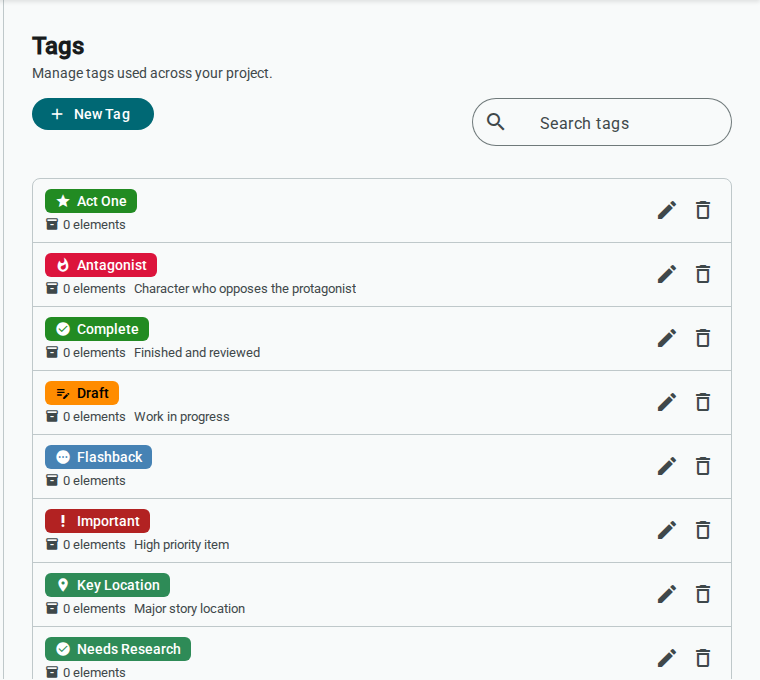Viewport: 760px width, 680px height.
Task: Edit the Needs Research tag
Action: click(x=667, y=658)
